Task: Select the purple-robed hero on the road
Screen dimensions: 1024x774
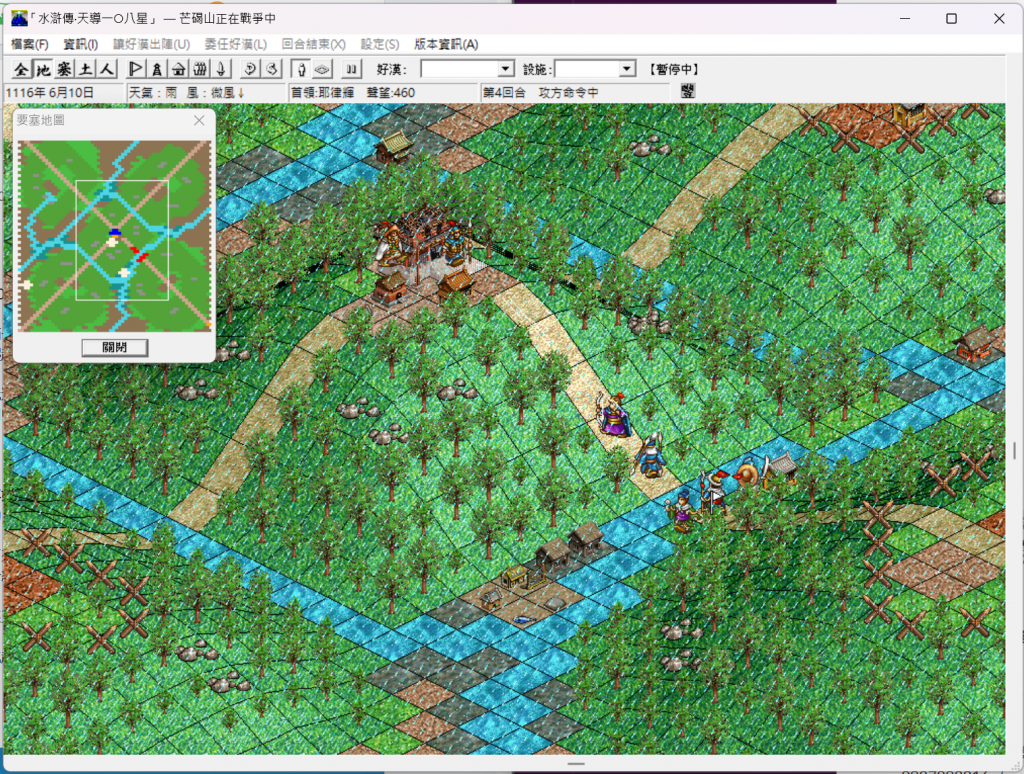Action: click(x=615, y=415)
